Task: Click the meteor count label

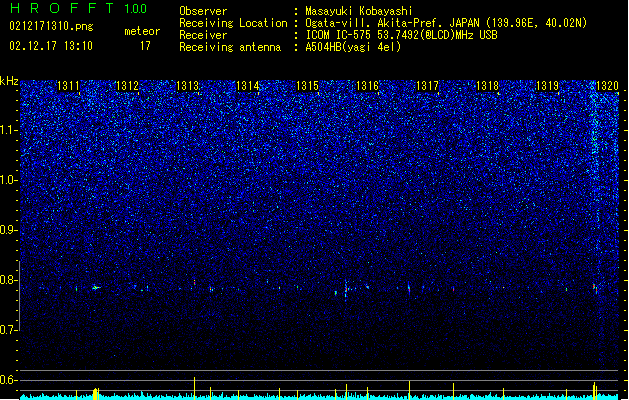Action: pyautogui.click(x=142, y=31)
